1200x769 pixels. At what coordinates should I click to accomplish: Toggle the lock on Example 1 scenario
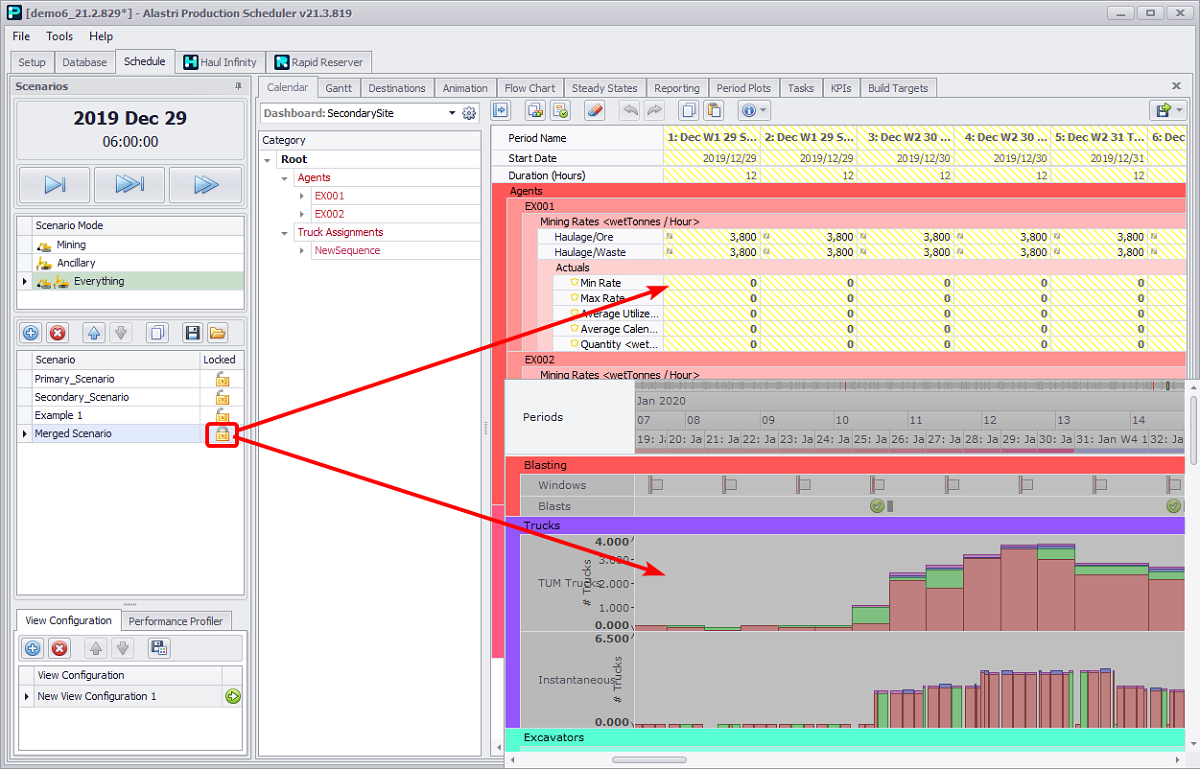222,415
